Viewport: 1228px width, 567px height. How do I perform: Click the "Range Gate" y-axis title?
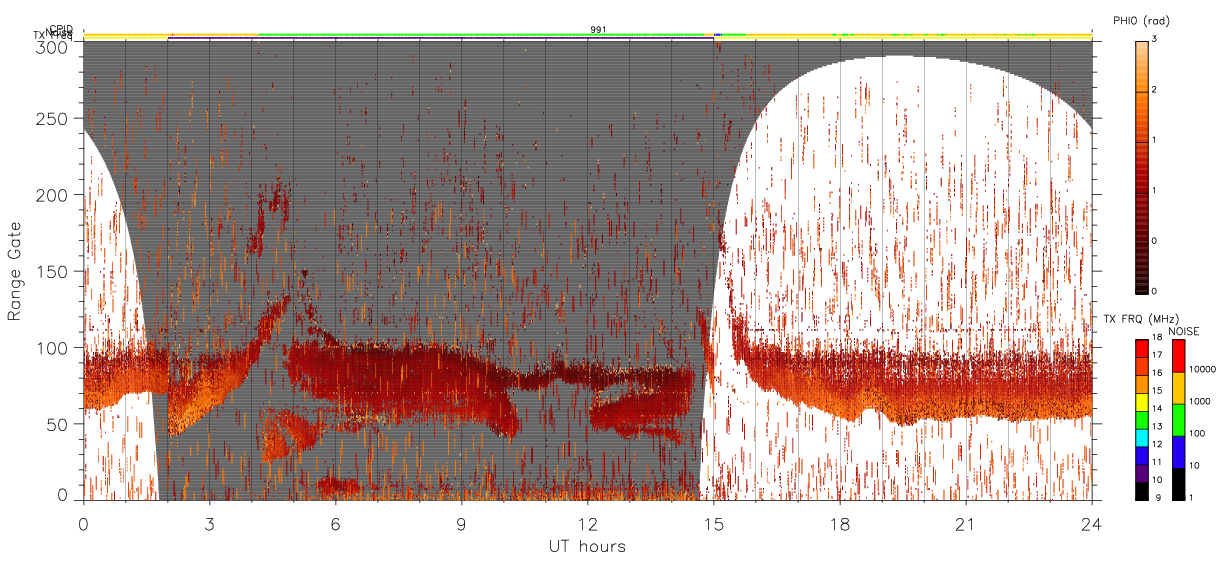[15, 272]
